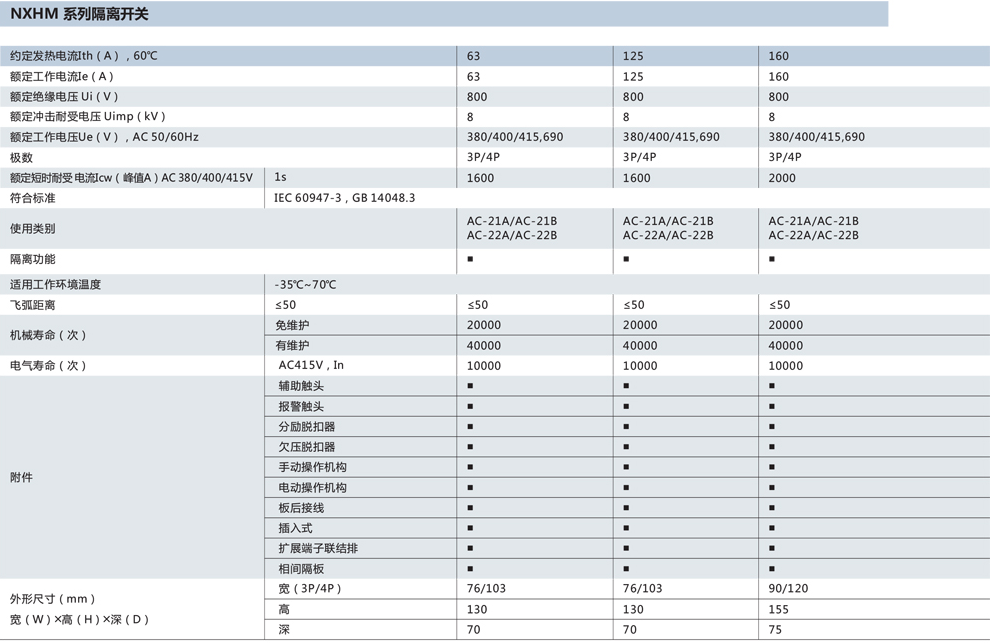Click the 155 height dimension value
The width and height of the screenshot is (995, 643).
[x=778, y=609]
